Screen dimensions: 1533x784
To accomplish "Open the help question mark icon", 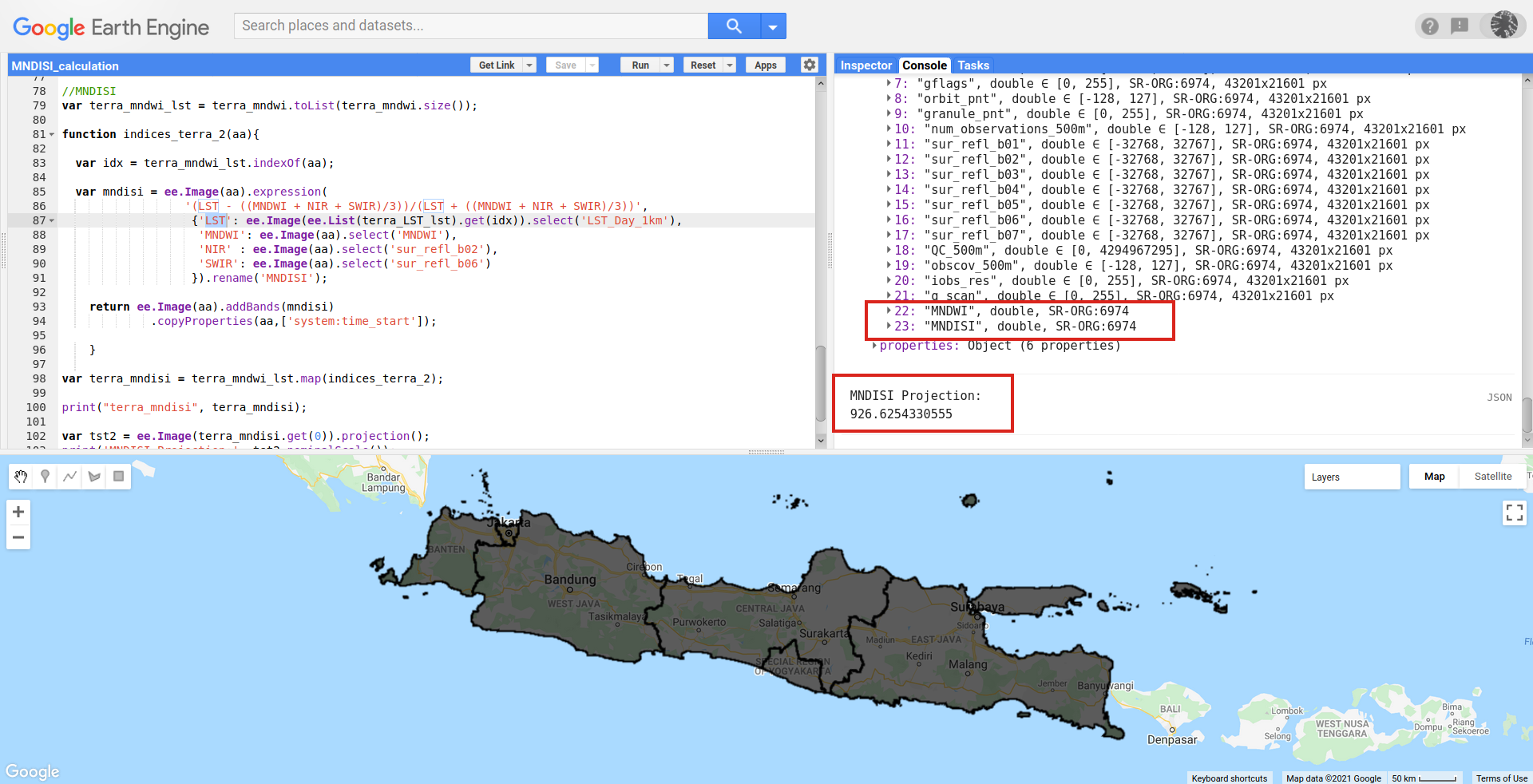I will (1429, 26).
